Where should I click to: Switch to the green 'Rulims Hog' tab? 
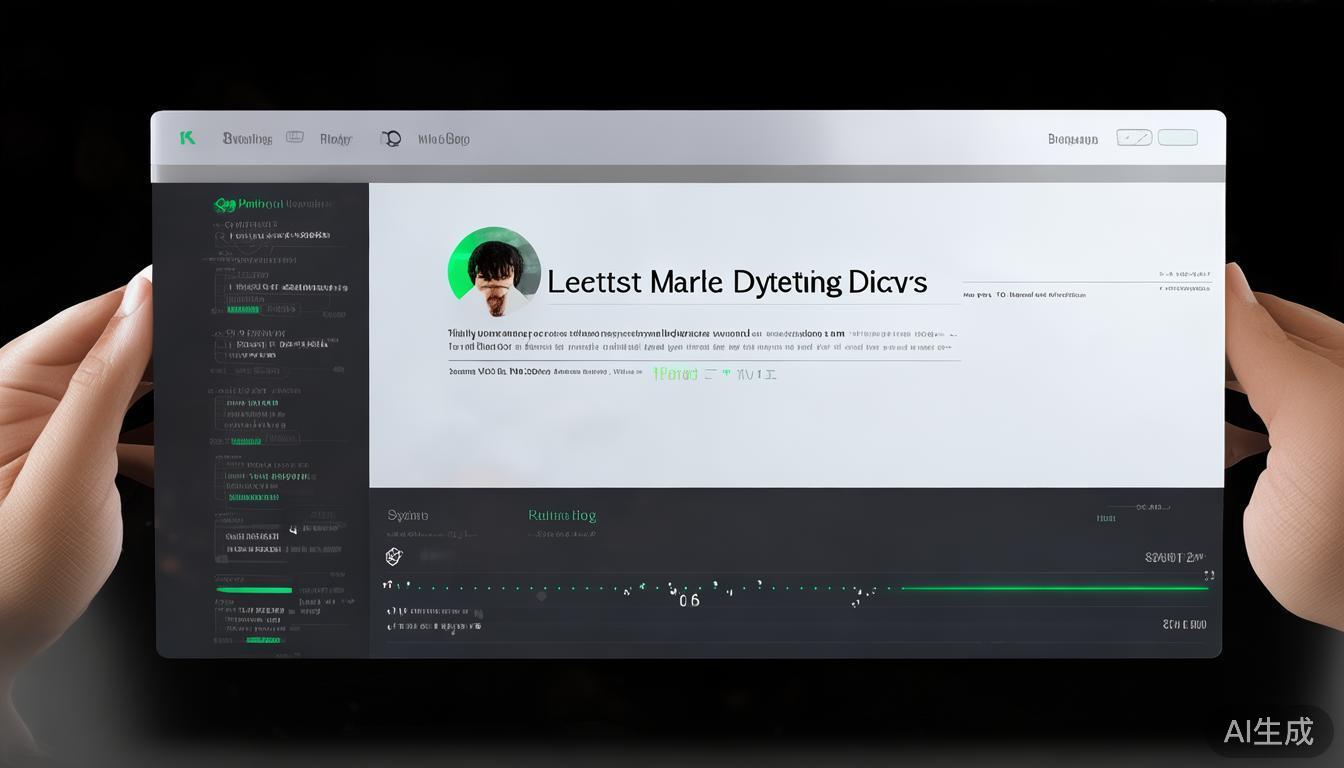coord(562,516)
